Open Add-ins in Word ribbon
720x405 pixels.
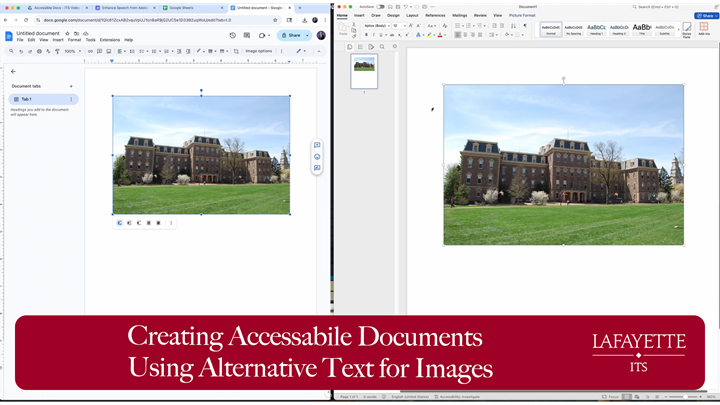703,28
